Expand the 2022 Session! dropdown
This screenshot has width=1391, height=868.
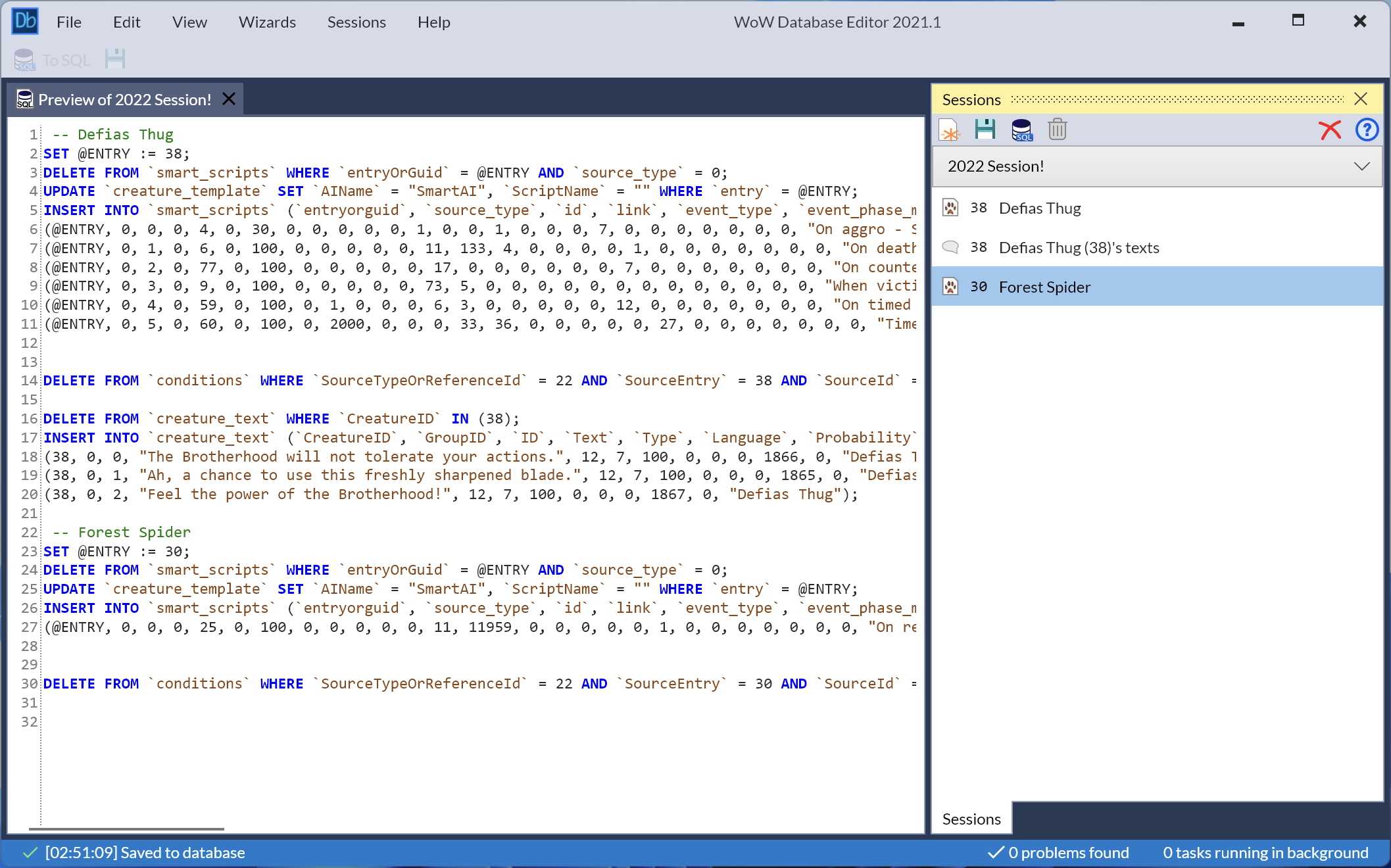[x=1361, y=166]
